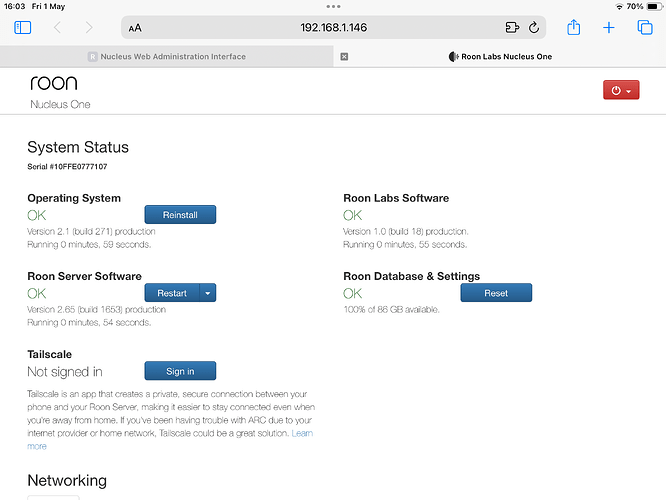
Task: Open the Share sheet
Action: [x=573, y=27]
